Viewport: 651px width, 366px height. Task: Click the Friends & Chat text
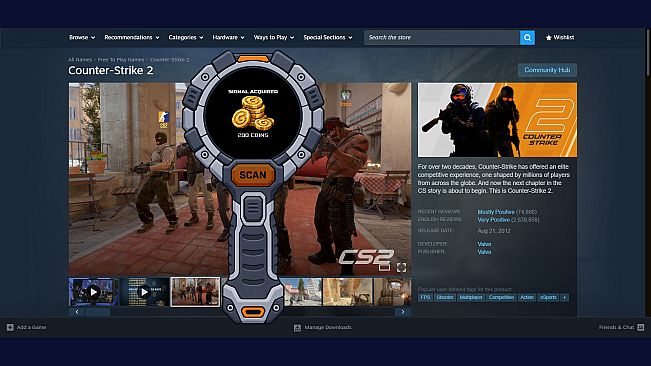pyautogui.click(x=616, y=327)
